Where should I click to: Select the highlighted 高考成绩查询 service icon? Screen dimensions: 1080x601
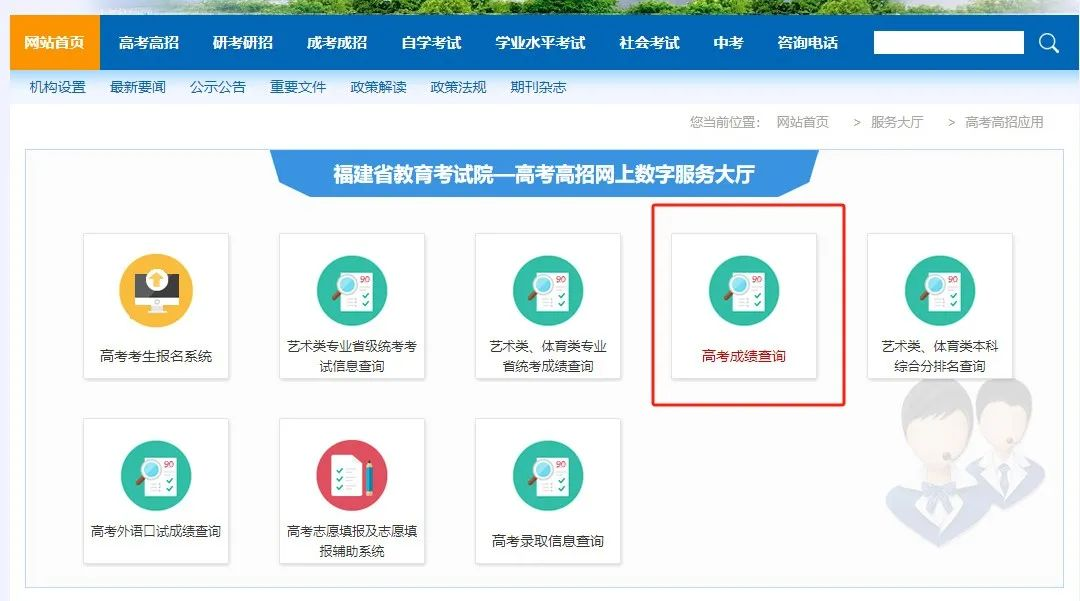(x=744, y=305)
